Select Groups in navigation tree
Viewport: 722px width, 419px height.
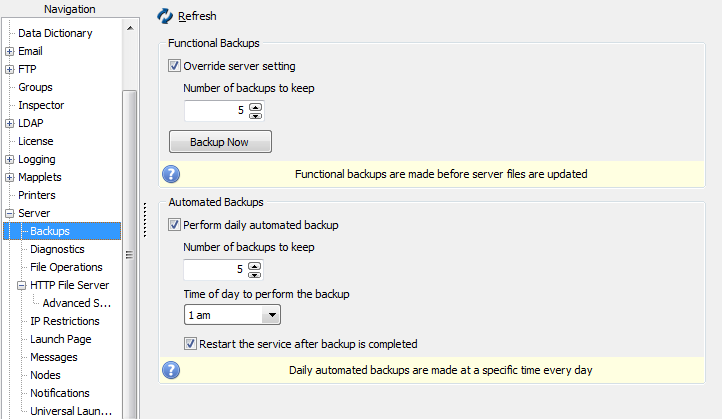35,87
